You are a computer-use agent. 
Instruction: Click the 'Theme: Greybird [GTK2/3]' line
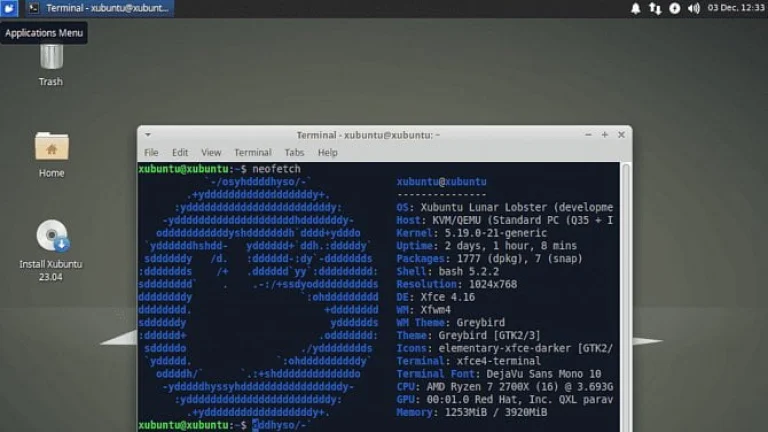tap(468, 336)
